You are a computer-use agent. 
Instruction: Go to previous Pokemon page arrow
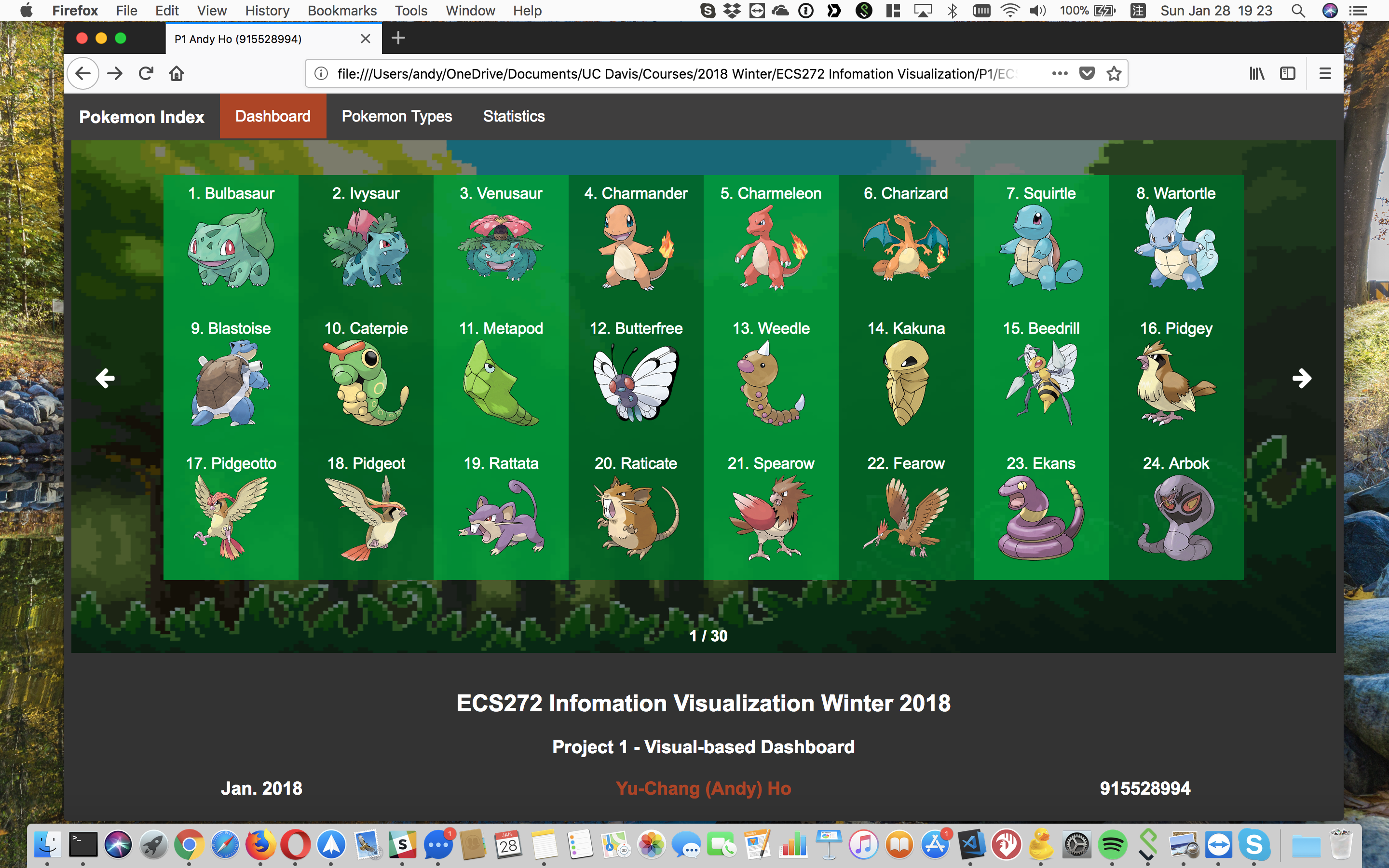point(105,379)
